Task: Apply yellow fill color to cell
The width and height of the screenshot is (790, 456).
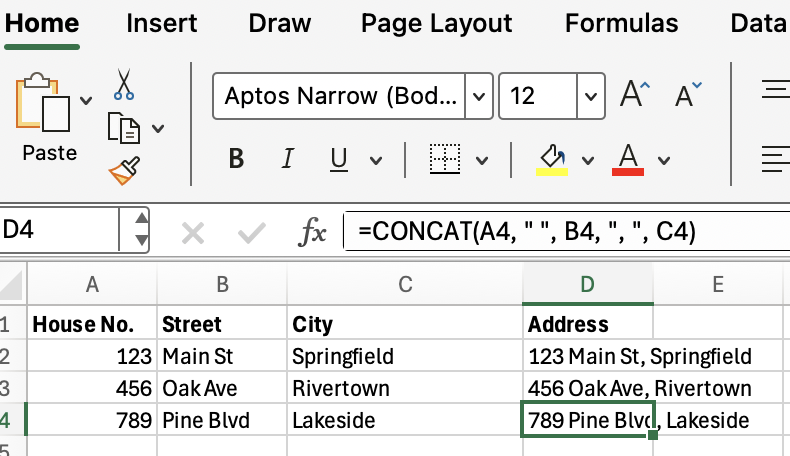Action: (x=552, y=160)
